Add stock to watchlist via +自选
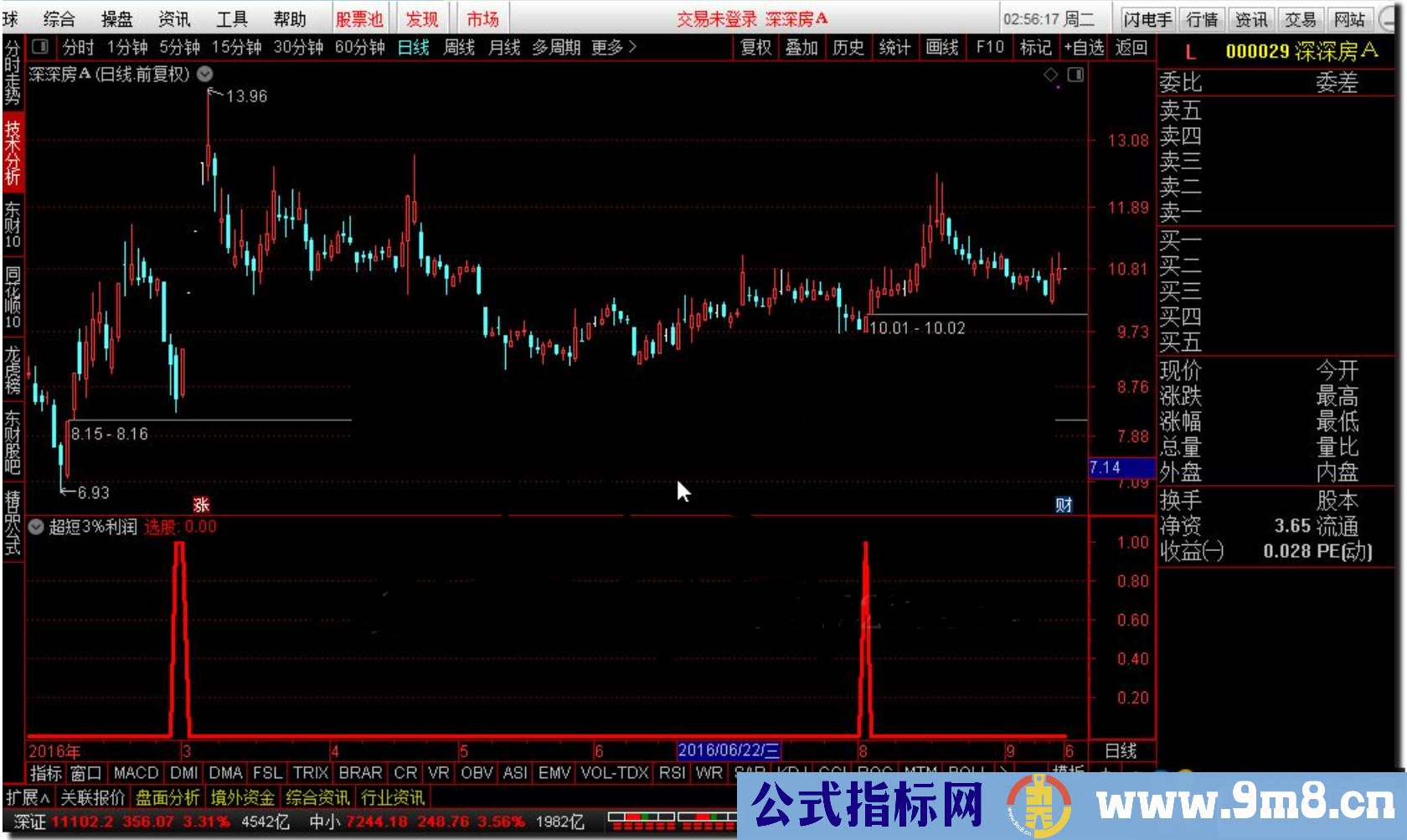Image resolution: width=1407 pixels, height=840 pixels. [1084, 48]
